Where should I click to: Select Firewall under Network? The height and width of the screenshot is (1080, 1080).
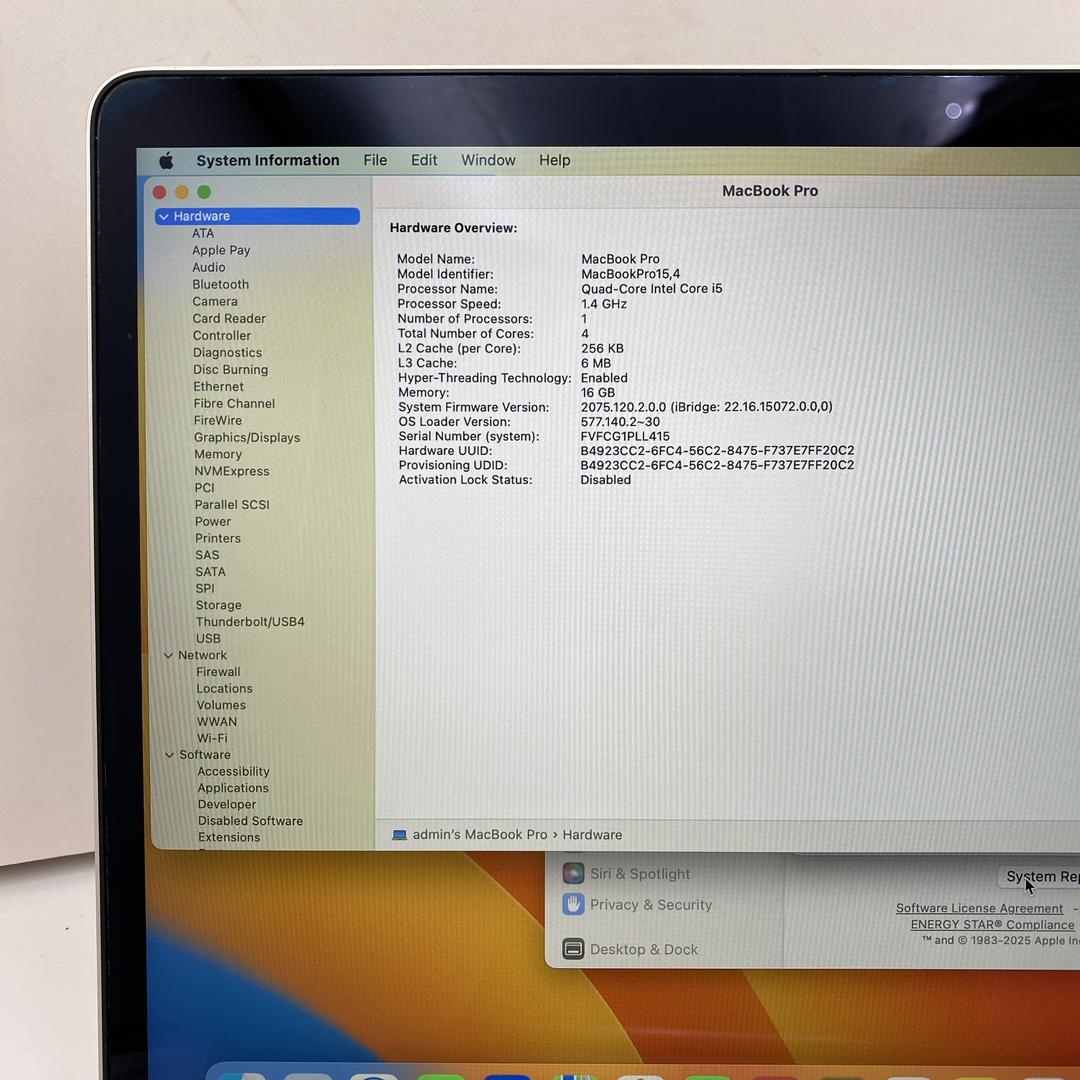218,672
